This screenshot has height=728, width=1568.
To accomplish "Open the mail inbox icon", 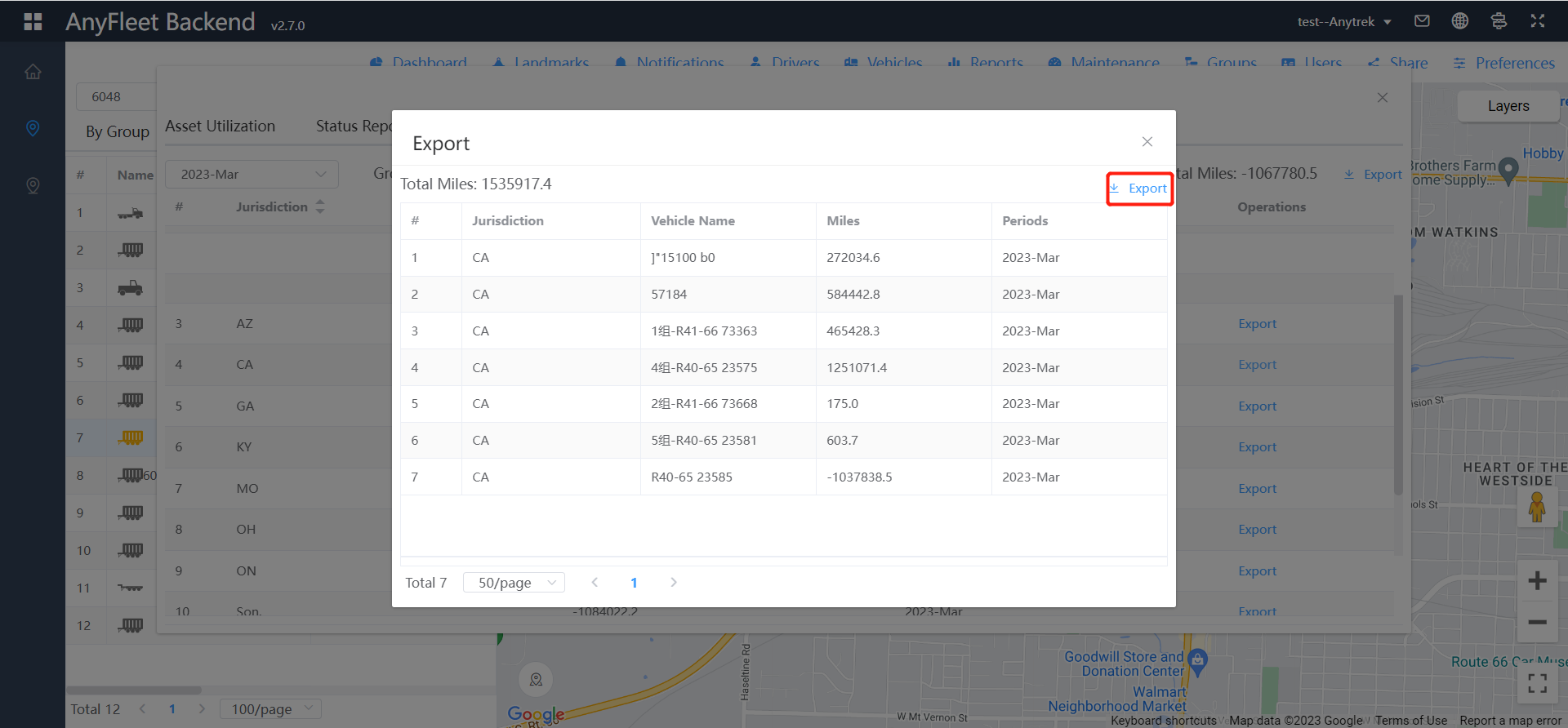I will [1422, 21].
